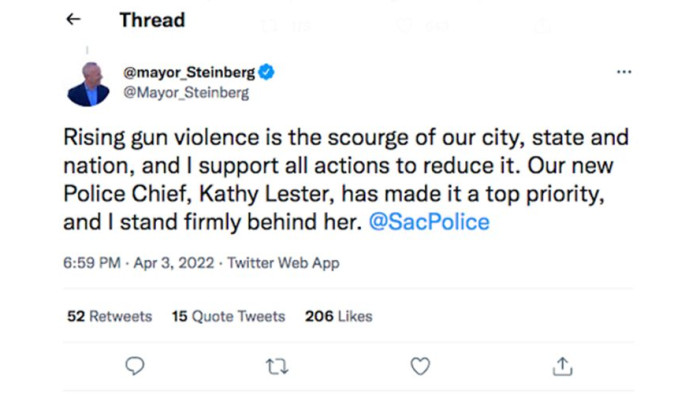
Task: Click the Twitter Web App source label
Action: pyautogui.click(x=283, y=263)
